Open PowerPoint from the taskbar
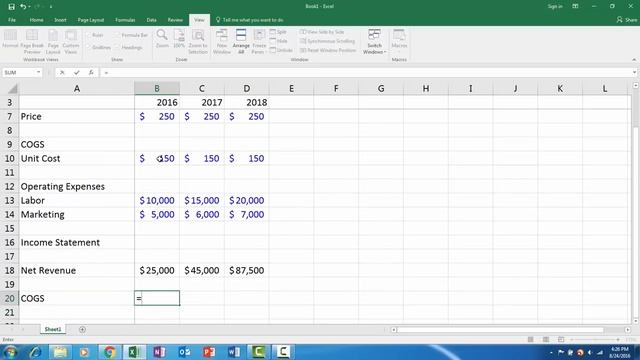Screen dimensions: 640x360 209,351
